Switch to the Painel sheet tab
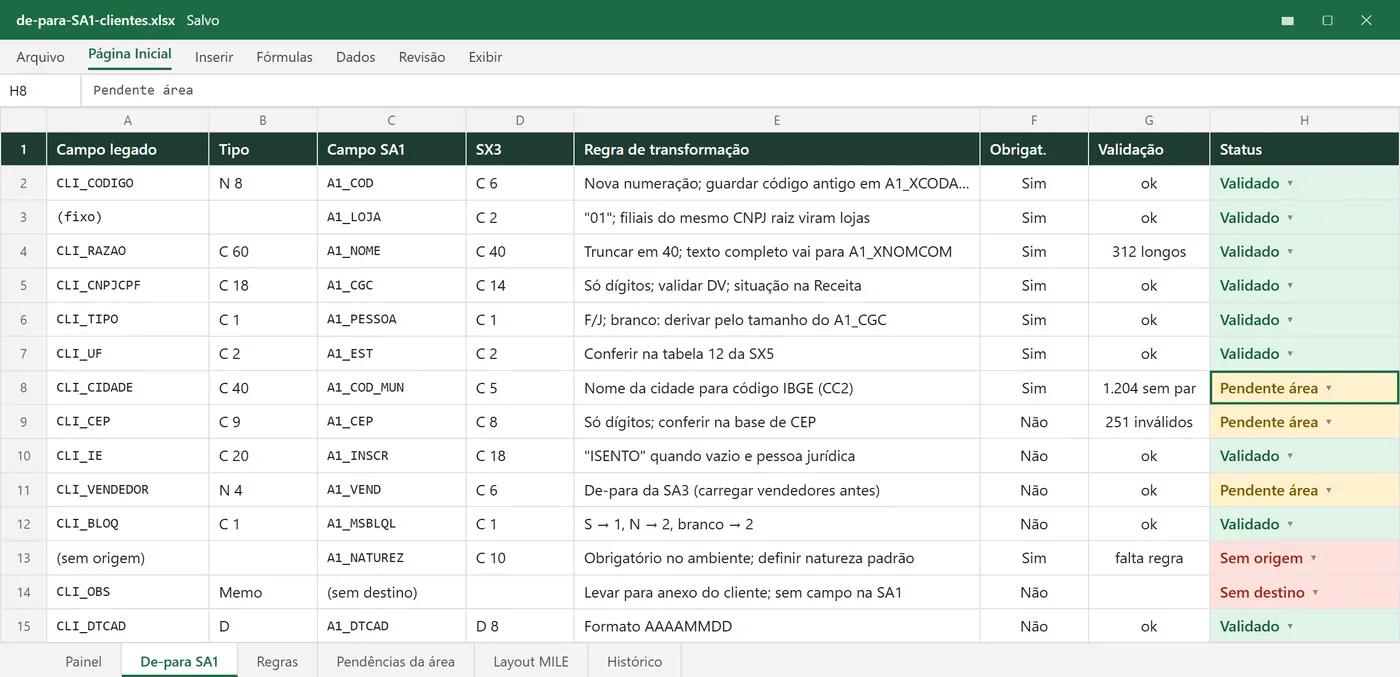This screenshot has width=1400, height=677. tap(84, 661)
